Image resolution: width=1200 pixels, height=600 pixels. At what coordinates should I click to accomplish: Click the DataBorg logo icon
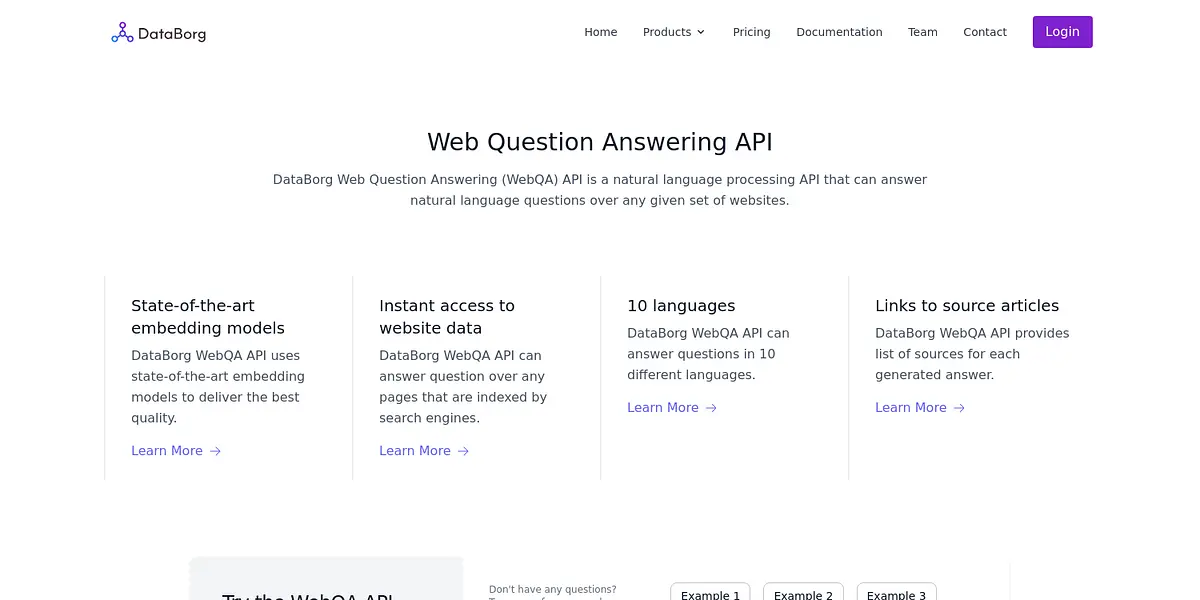122,33
